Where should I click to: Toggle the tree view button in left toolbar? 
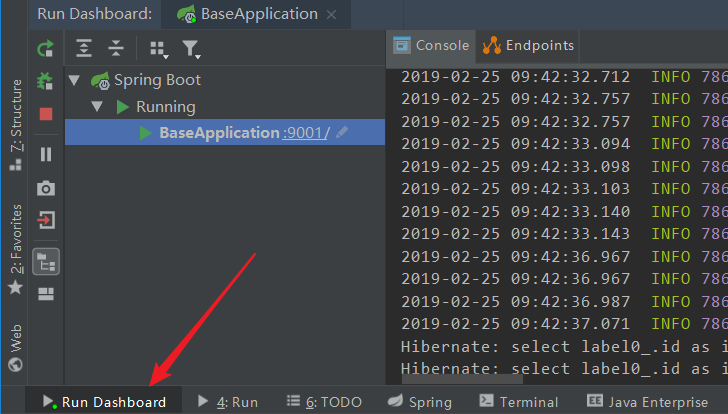tap(45, 261)
